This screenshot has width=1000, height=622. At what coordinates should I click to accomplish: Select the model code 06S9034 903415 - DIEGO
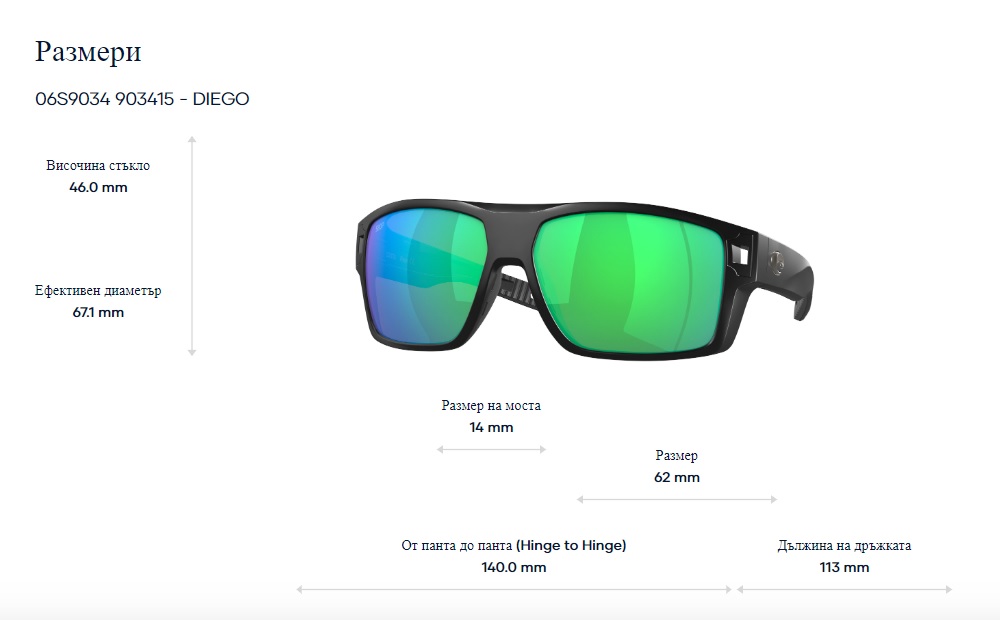click(x=142, y=99)
